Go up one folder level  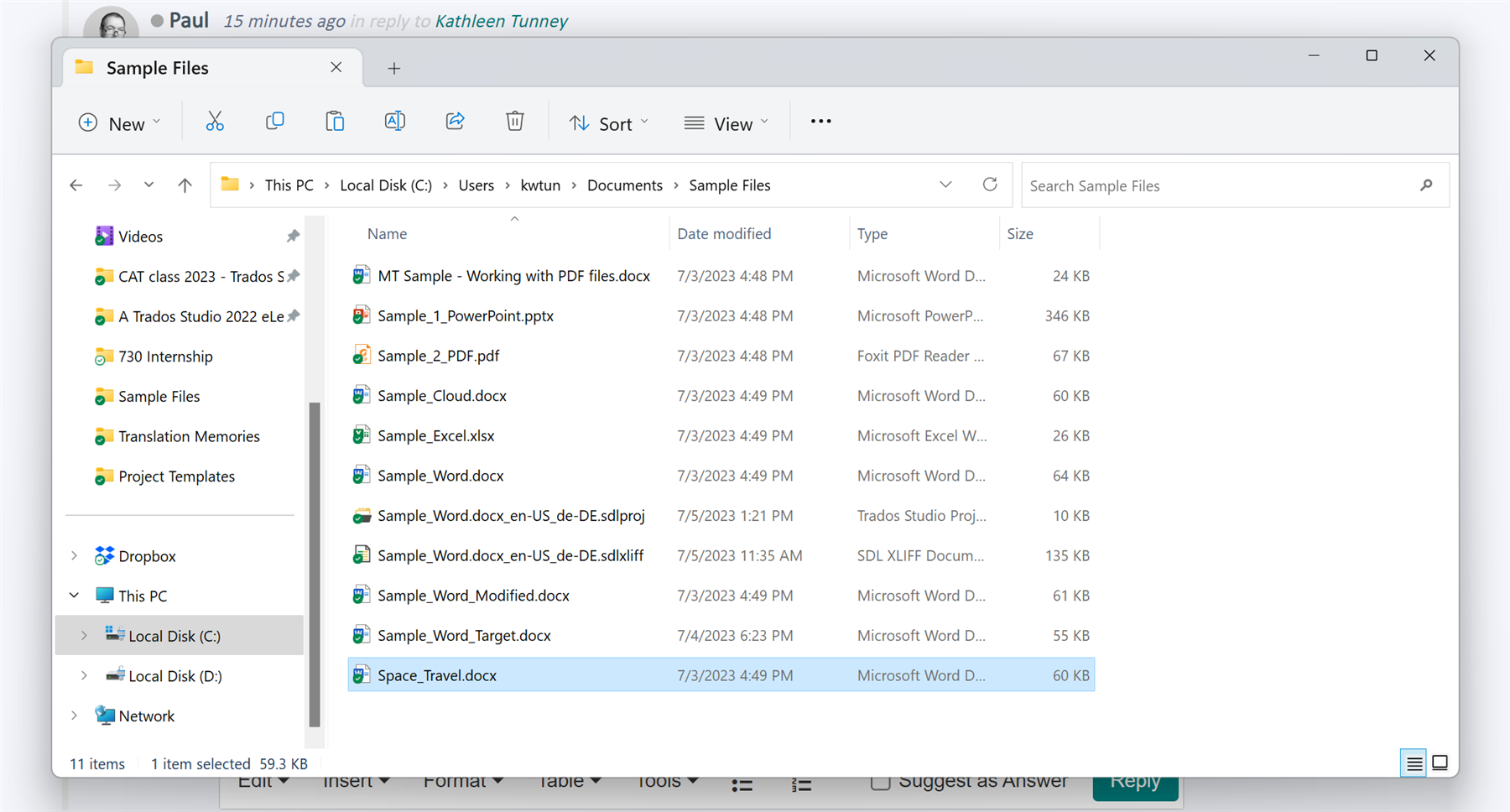185,185
